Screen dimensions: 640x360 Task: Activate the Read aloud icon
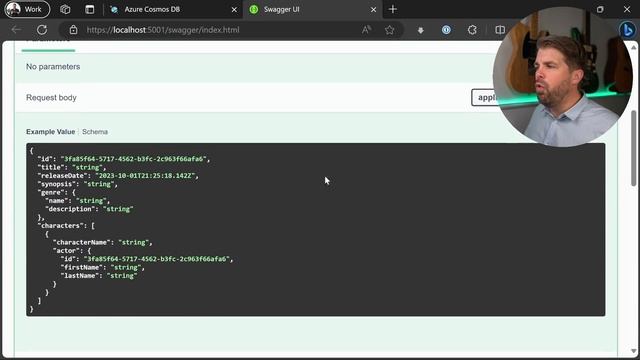coord(366,30)
